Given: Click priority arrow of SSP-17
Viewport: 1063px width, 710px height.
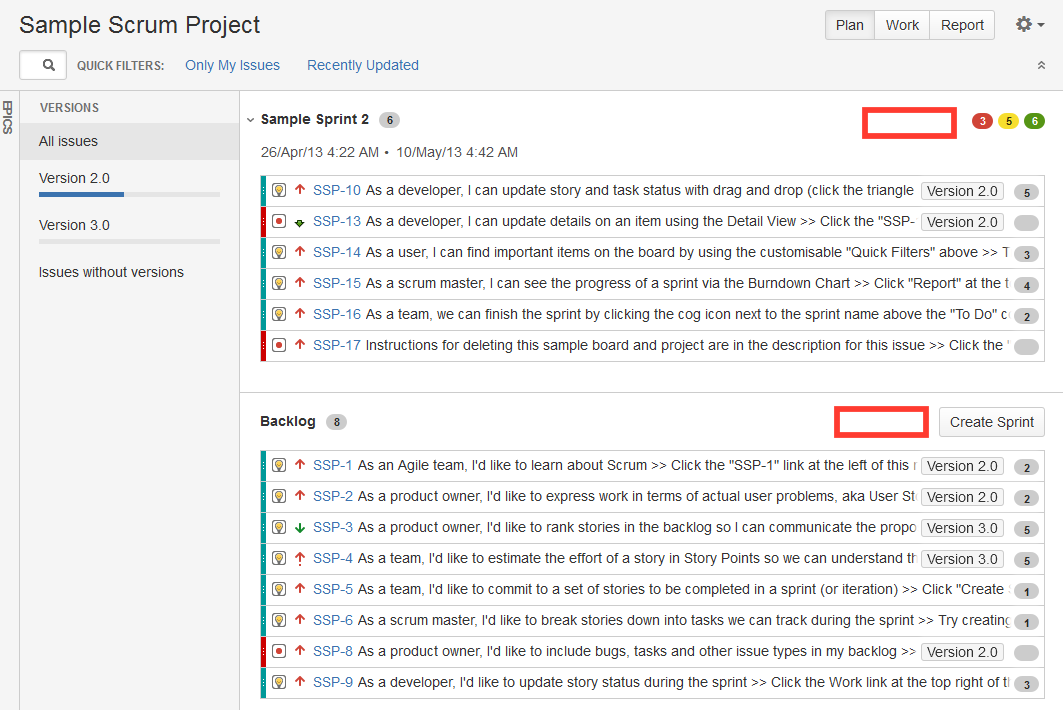Looking at the screenshot, I should point(300,344).
